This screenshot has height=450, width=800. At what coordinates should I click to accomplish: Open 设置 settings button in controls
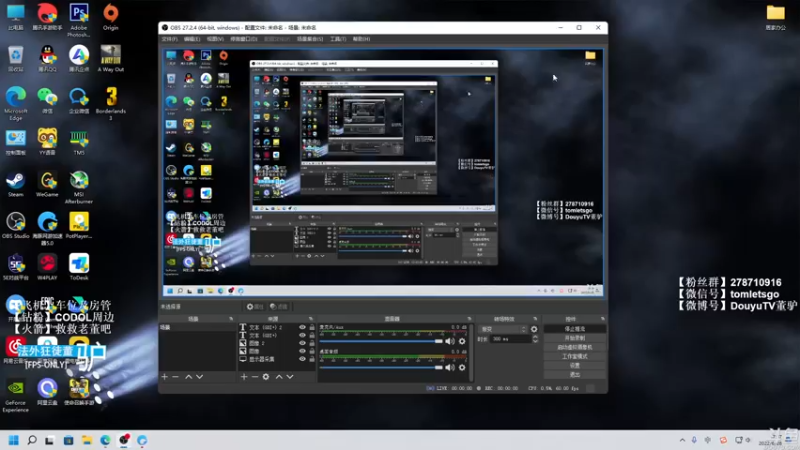point(574,366)
